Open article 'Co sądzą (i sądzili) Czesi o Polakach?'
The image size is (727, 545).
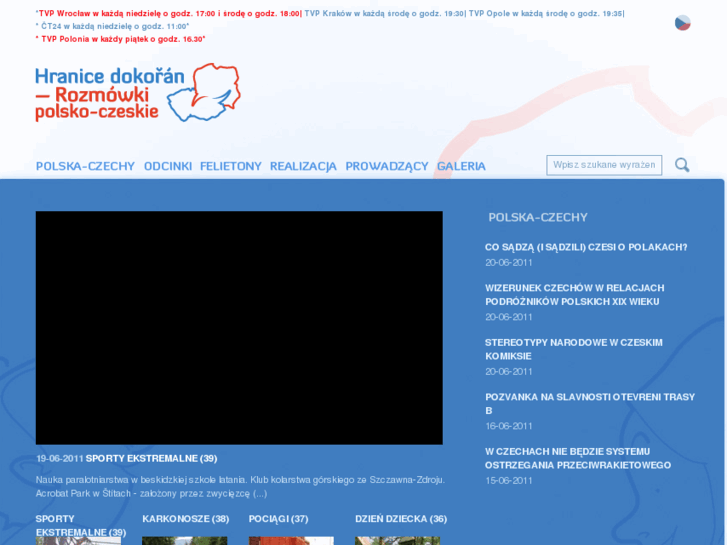click(x=586, y=247)
